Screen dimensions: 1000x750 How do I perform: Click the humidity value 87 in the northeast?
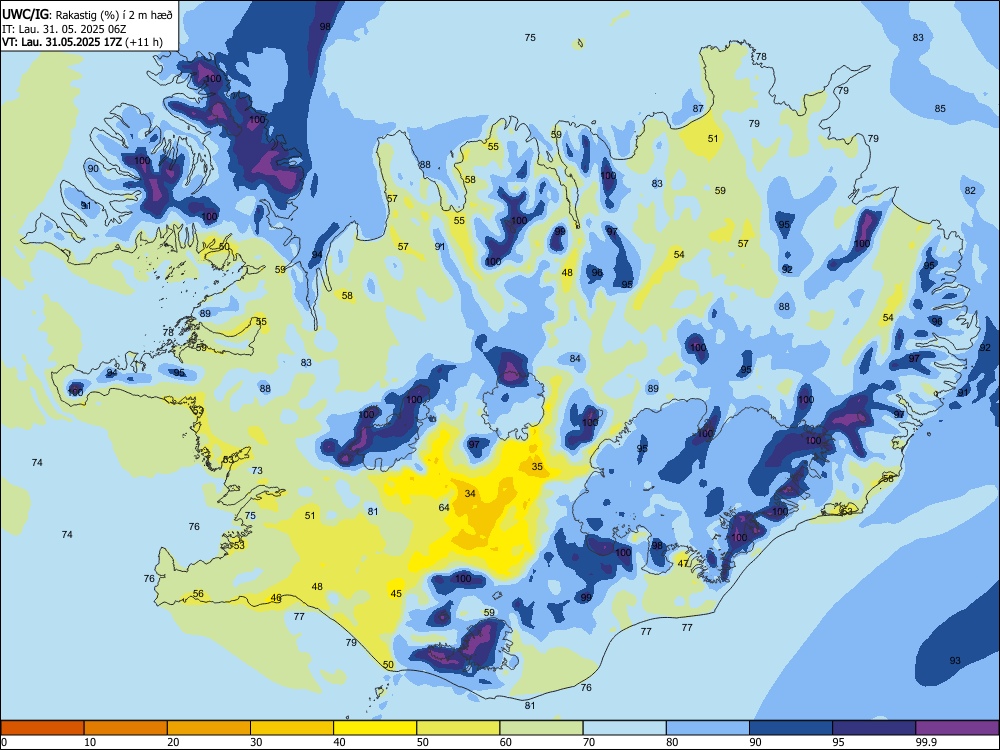coord(698,109)
